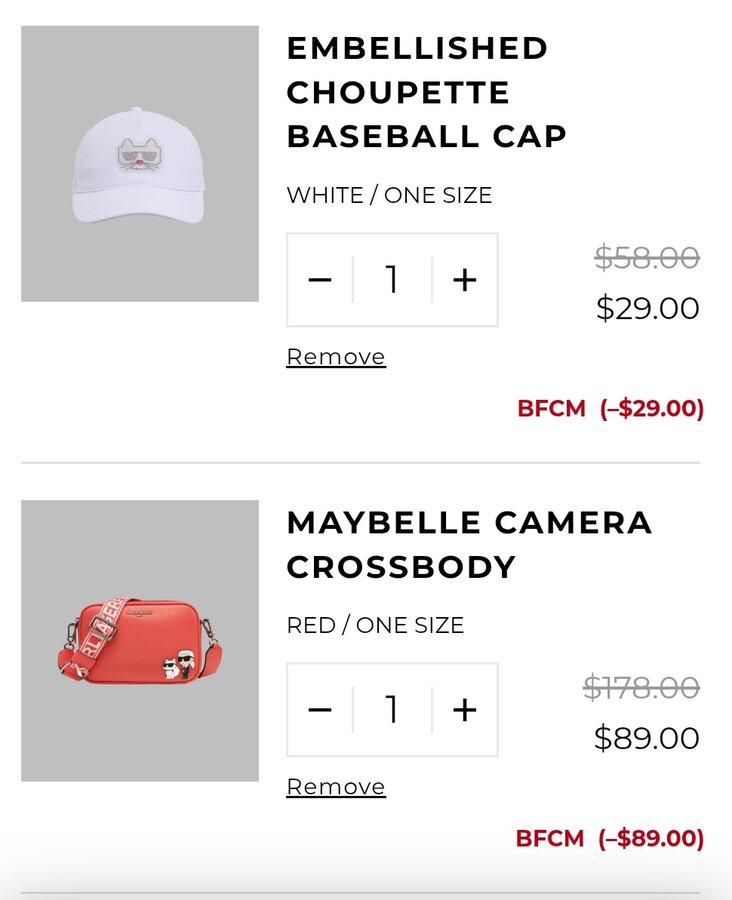Open the Maybelle Camera Crossbody title
The height and width of the screenshot is (900, 732).
pos(468,544)
